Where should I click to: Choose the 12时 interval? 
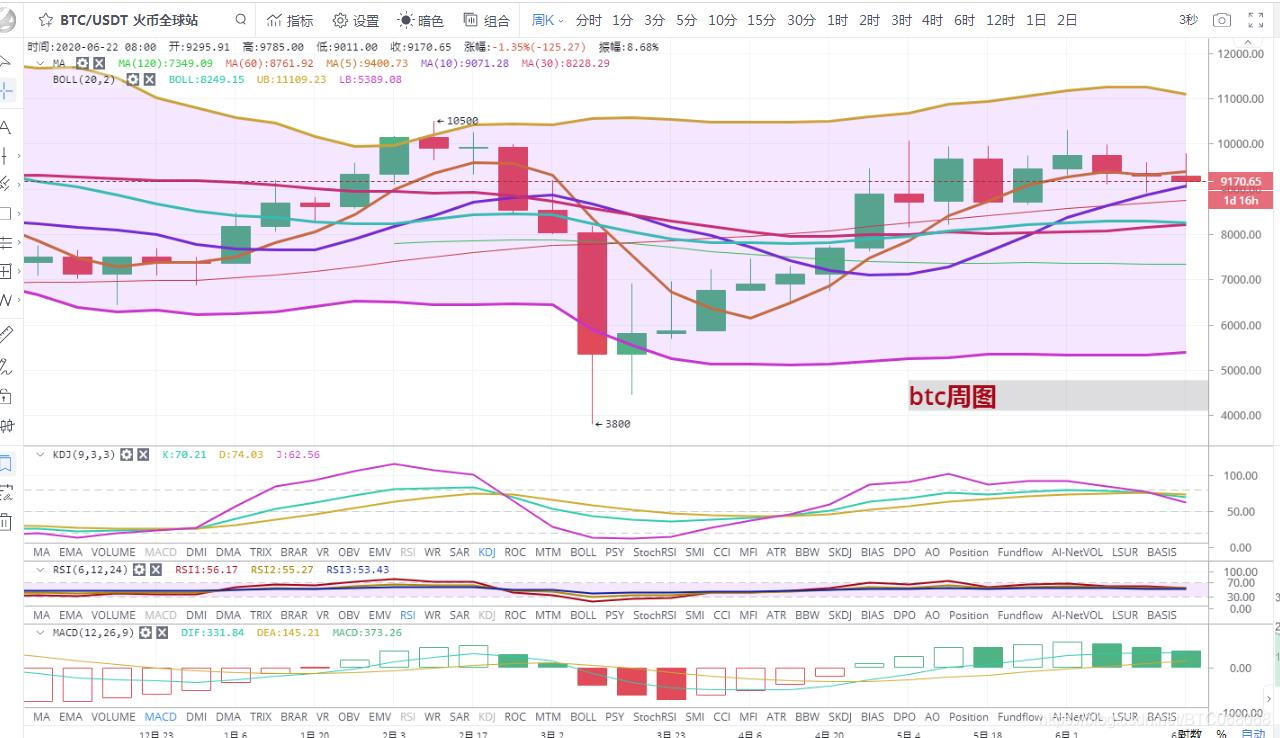[x=1000, y=20]
